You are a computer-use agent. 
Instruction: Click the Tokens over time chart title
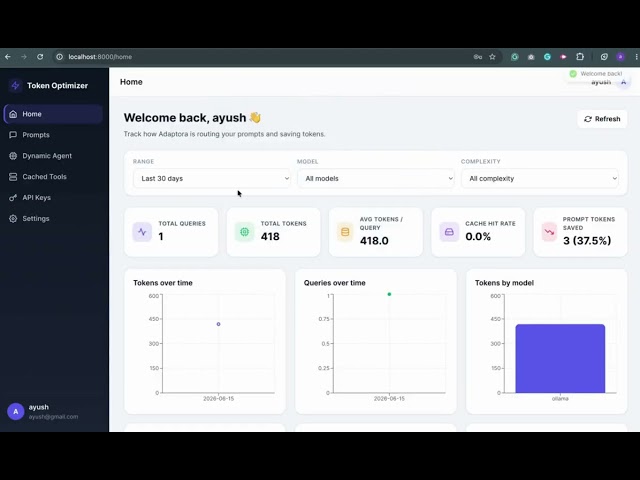[x=163, y=283]
